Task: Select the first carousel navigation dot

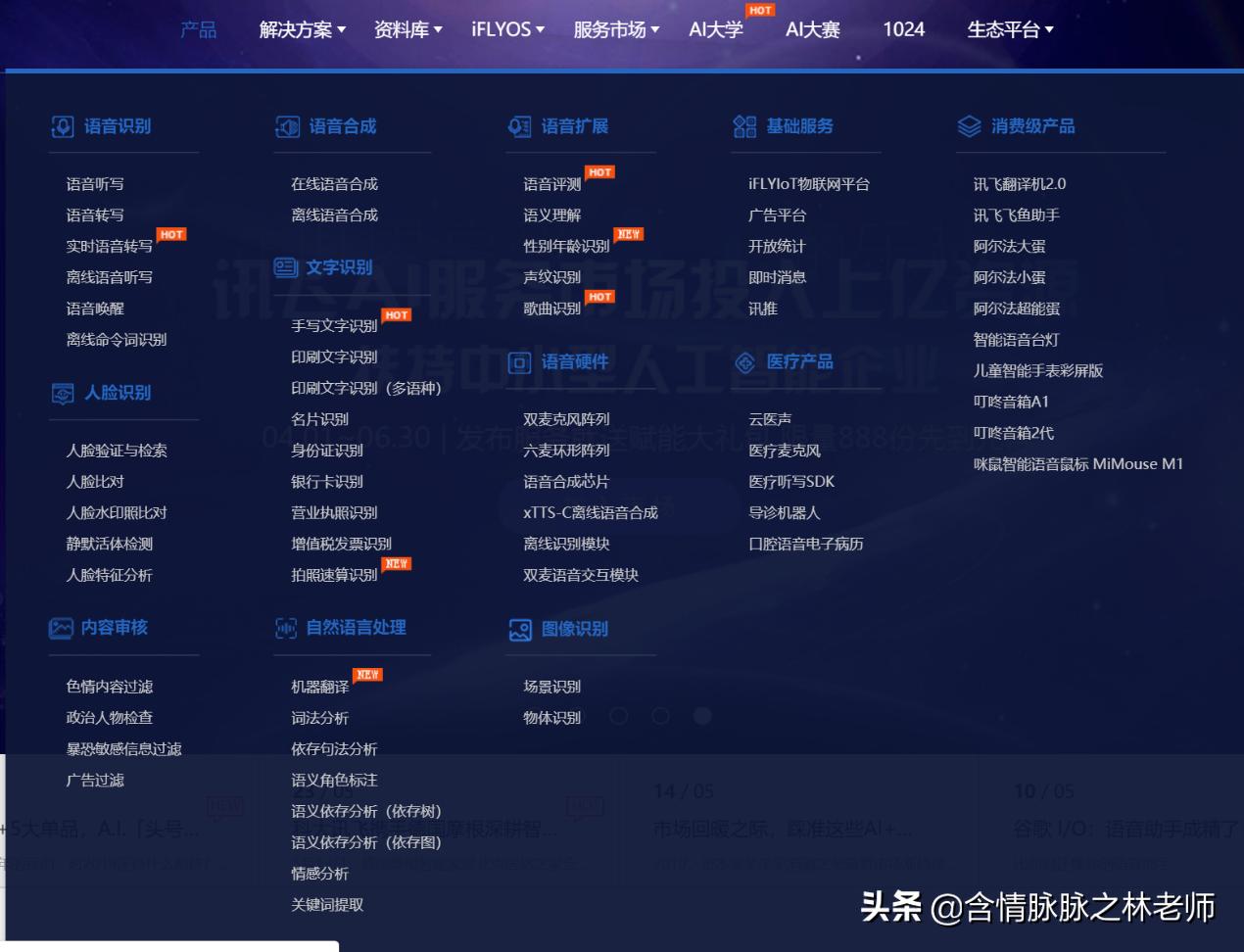Action: 618,716
